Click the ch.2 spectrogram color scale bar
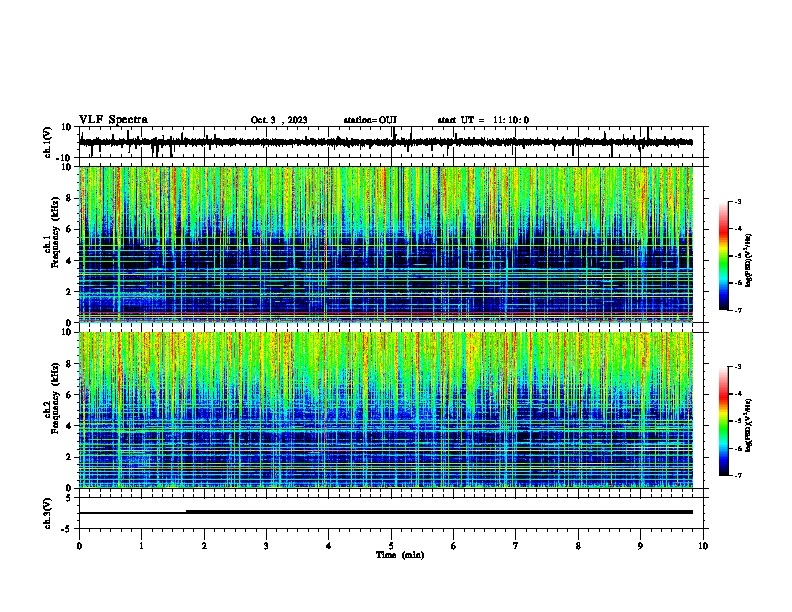 [x=724, y=421]
